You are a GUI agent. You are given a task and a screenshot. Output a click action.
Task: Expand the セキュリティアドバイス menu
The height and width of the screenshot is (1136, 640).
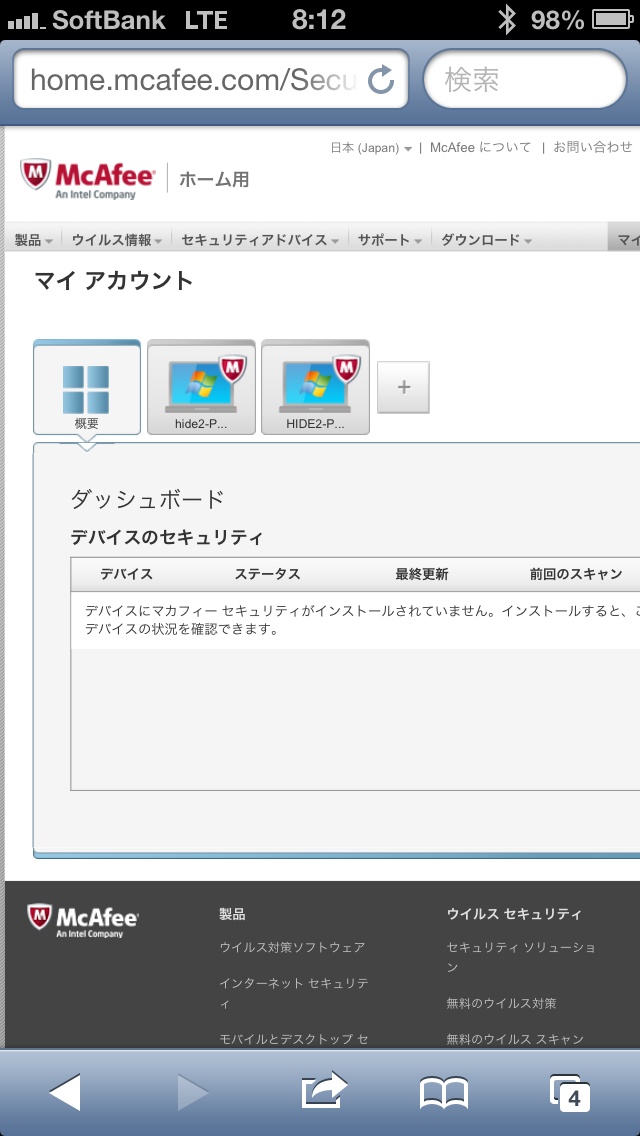click(x=260, y=240)
